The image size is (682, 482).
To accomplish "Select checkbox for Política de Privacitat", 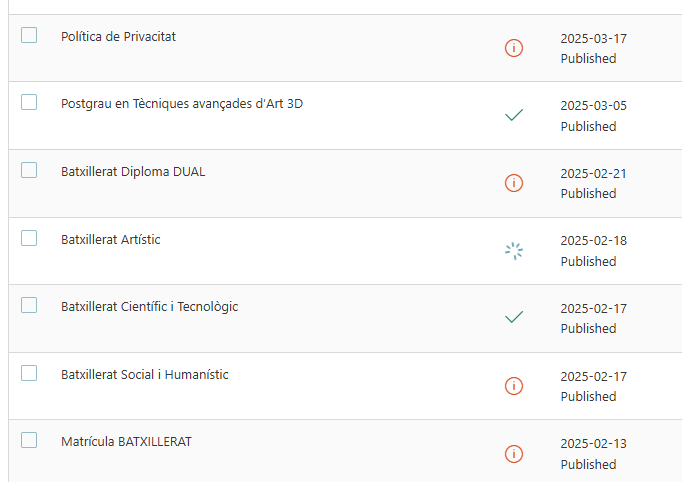I will pyautogui.click(x=29, y=35).
